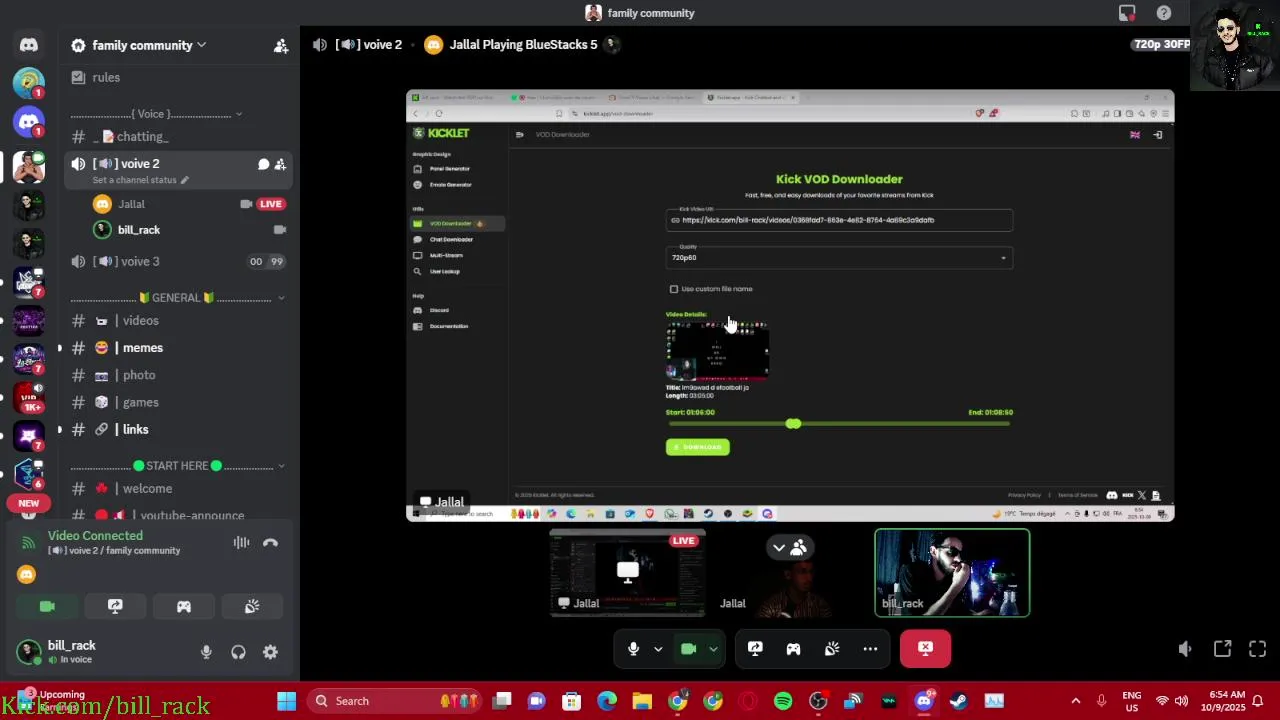Select Jallal in voive 2 member list
The image size is (1280, 720).
click(189, 204)
